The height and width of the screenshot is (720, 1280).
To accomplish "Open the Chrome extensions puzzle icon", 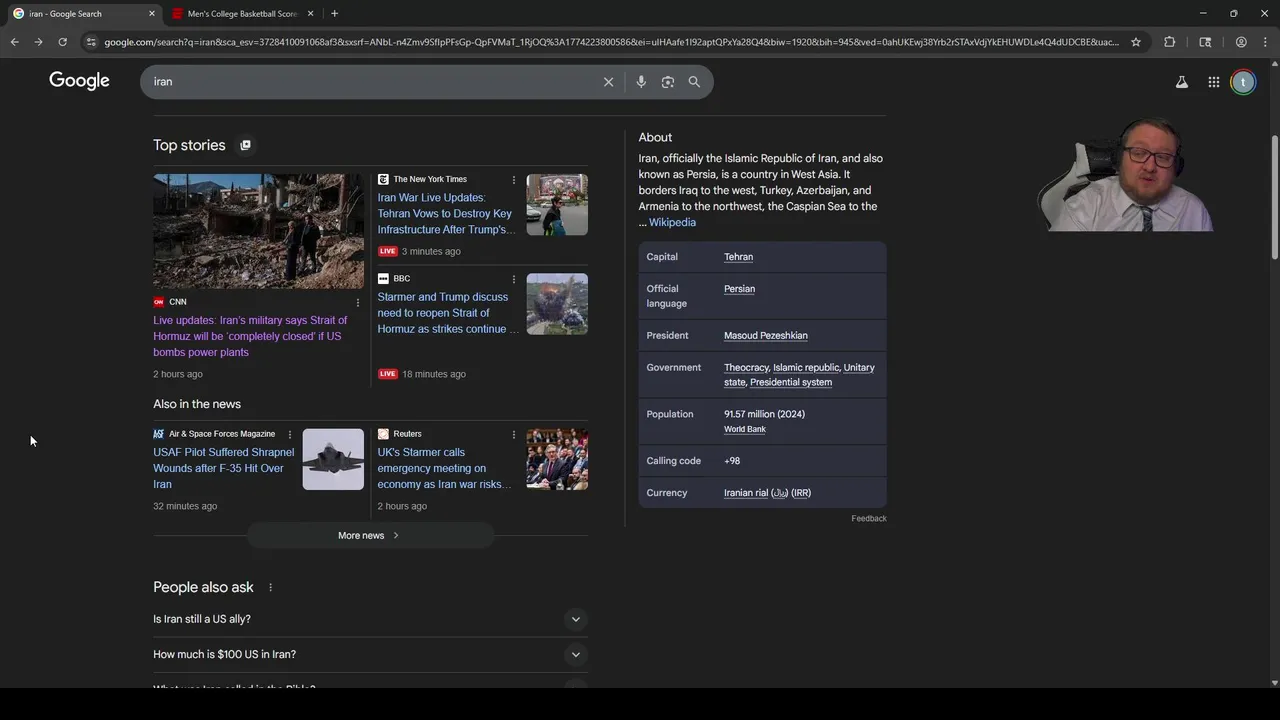I will pyautogui.click(x=1169, y=42).
